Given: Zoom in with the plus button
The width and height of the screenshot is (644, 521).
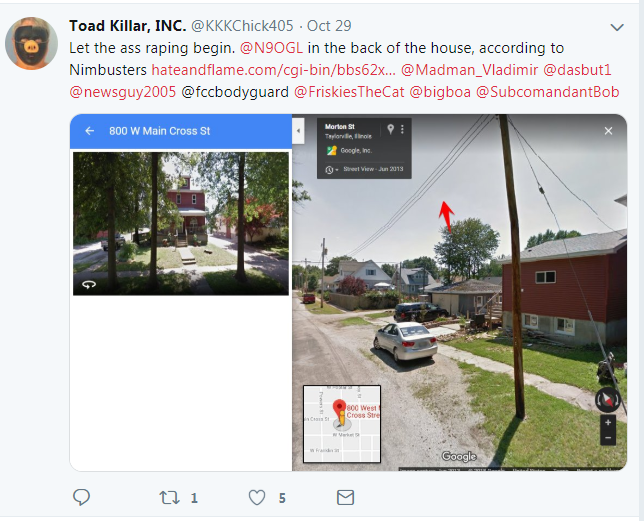Looking at the screenshot, I should [x=608, y=422].
